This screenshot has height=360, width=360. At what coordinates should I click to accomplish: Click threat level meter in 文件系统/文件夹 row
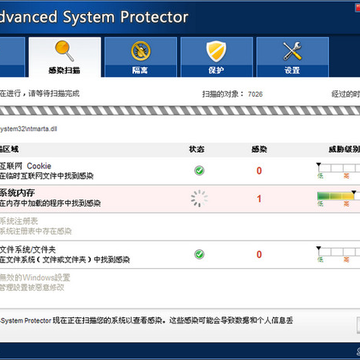(339, 252)
